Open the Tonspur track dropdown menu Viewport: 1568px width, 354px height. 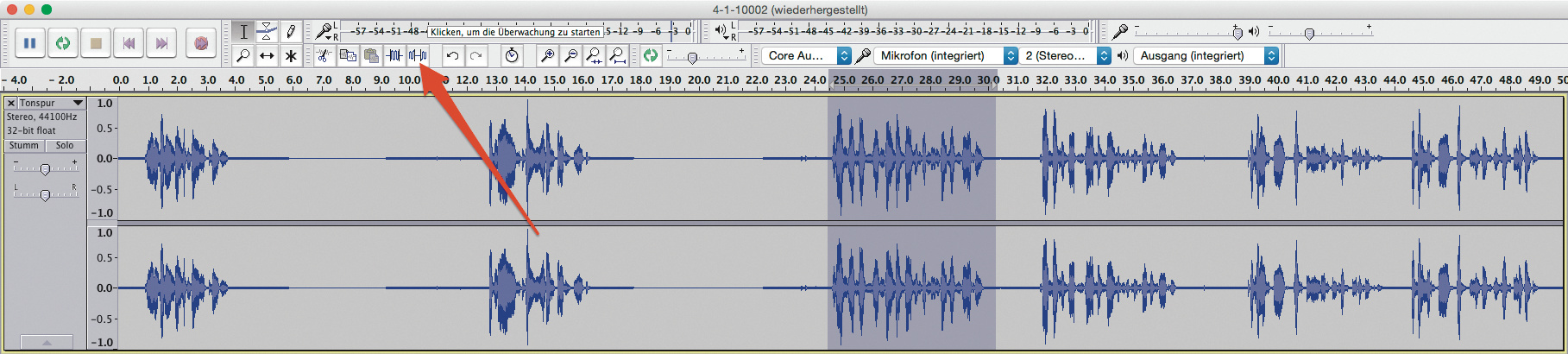point(78,103)
